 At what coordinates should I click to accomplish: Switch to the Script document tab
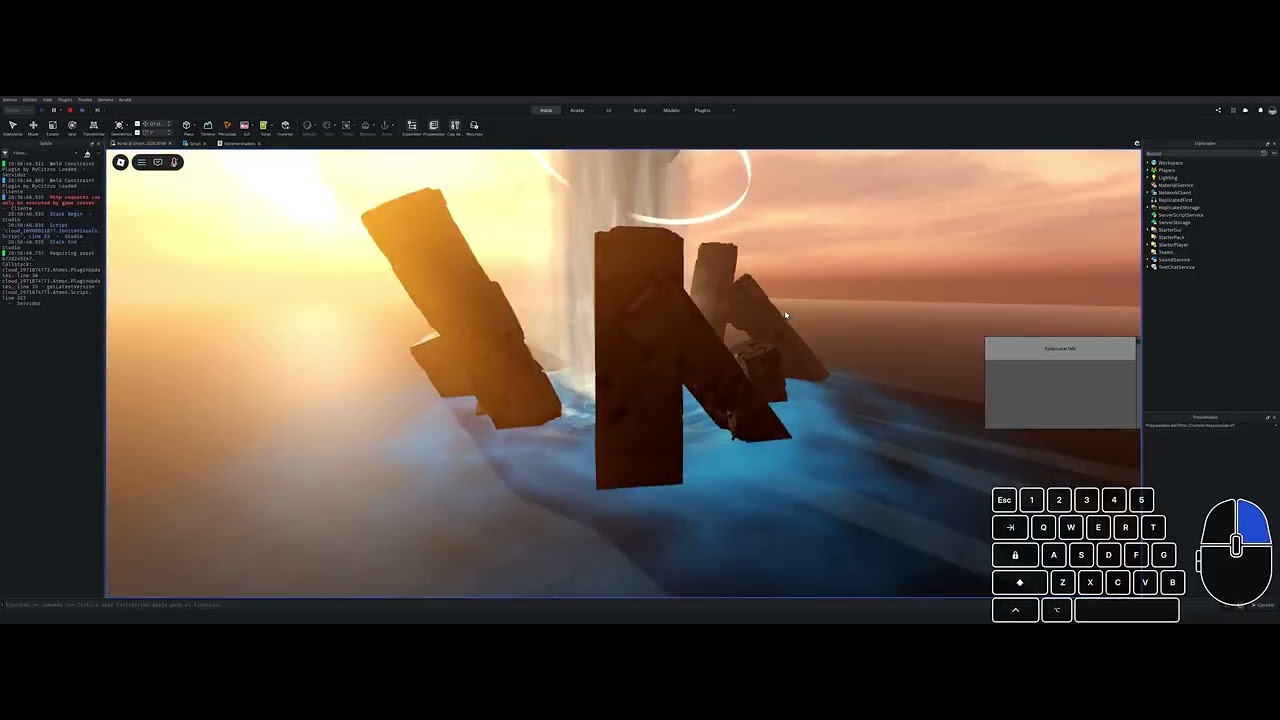pos(195,143)
